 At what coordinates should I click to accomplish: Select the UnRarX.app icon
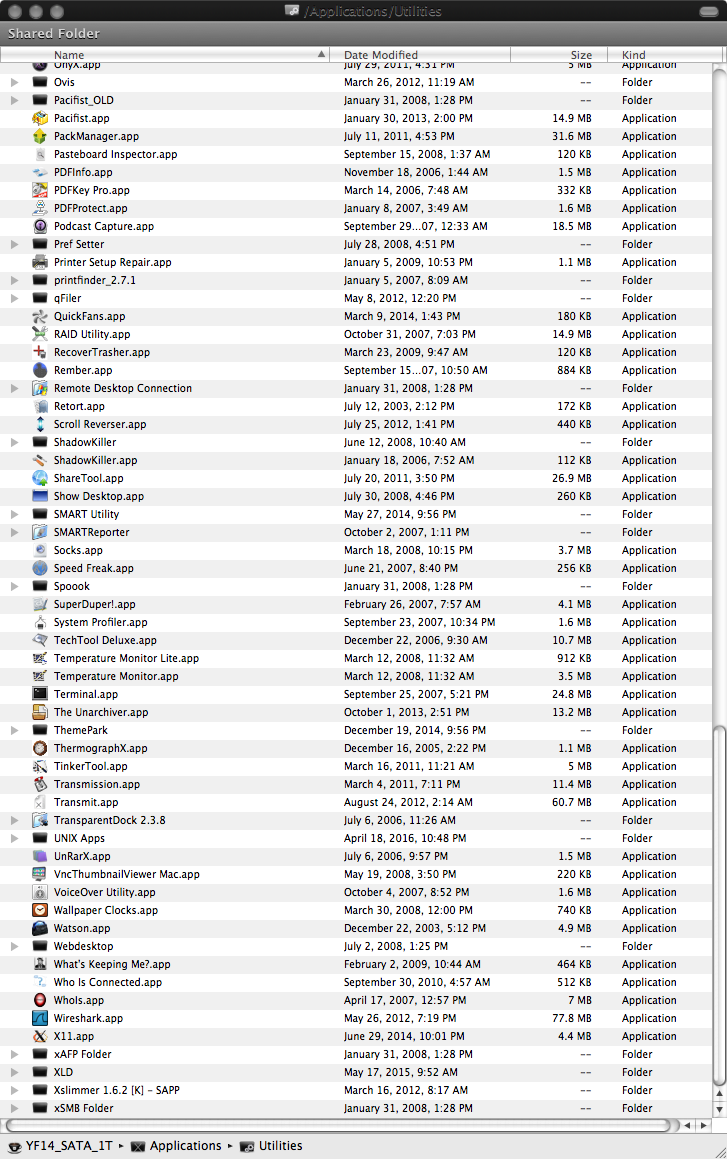tap(40, 856)
